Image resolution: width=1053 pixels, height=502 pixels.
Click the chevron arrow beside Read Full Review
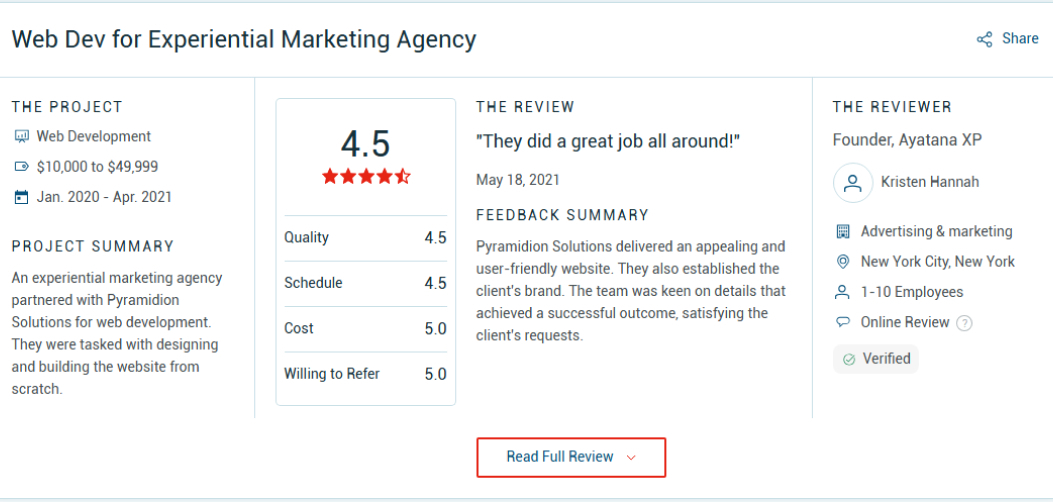click(631, 458)
